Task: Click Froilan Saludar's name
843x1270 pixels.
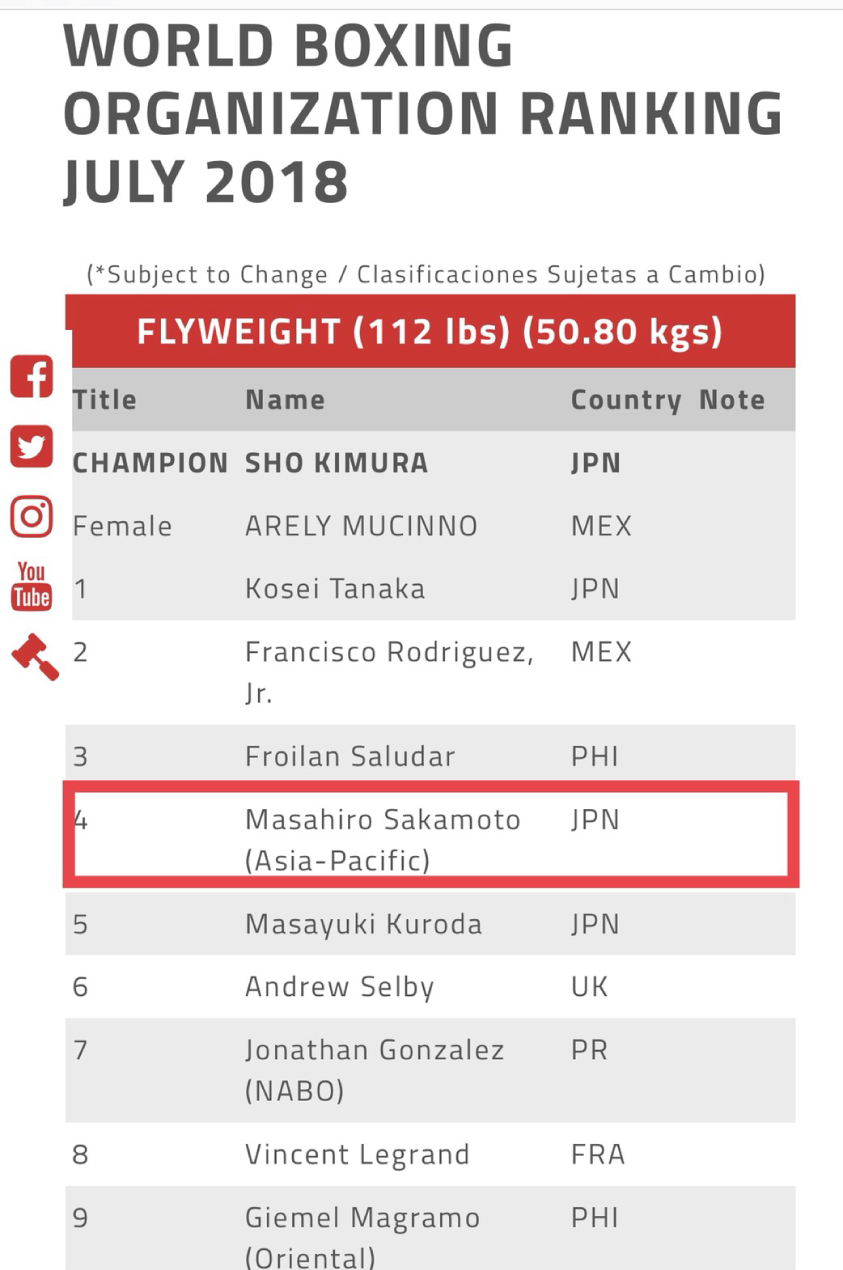Action: (350, 756)
